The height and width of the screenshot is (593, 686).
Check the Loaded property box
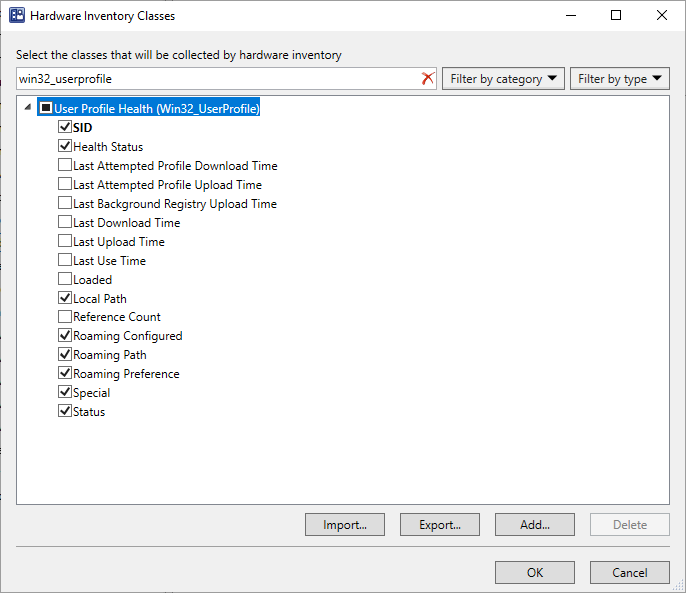[65, 279]
